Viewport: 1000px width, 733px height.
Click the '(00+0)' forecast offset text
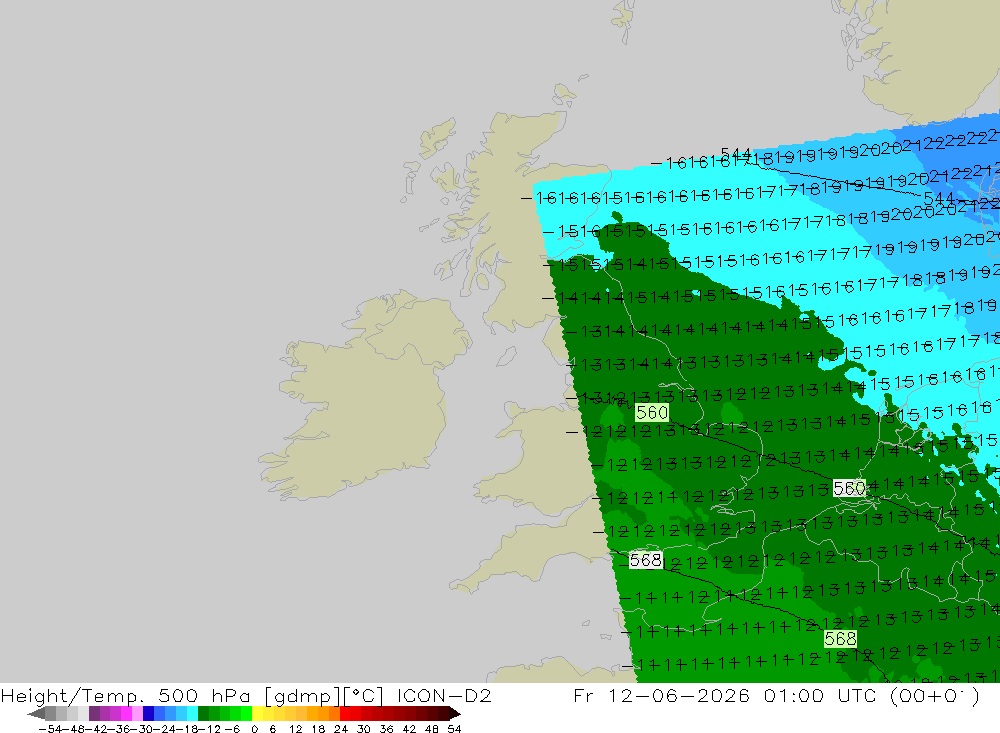coord(934,695)
